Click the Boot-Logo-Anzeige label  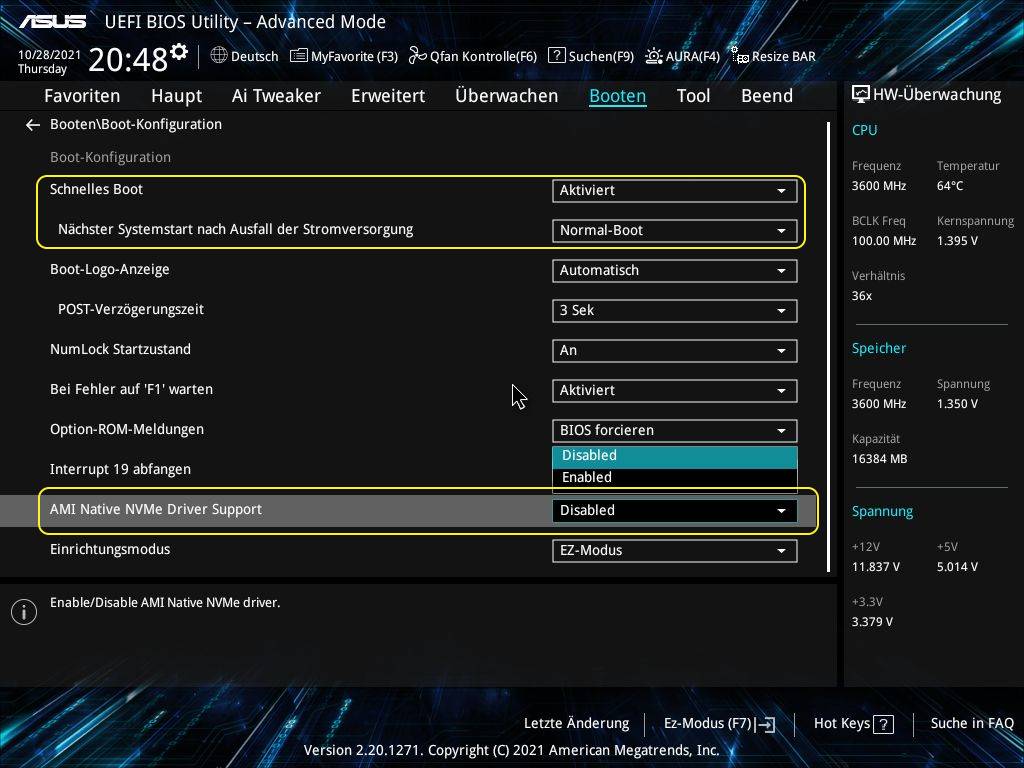(x=110, y=270)
